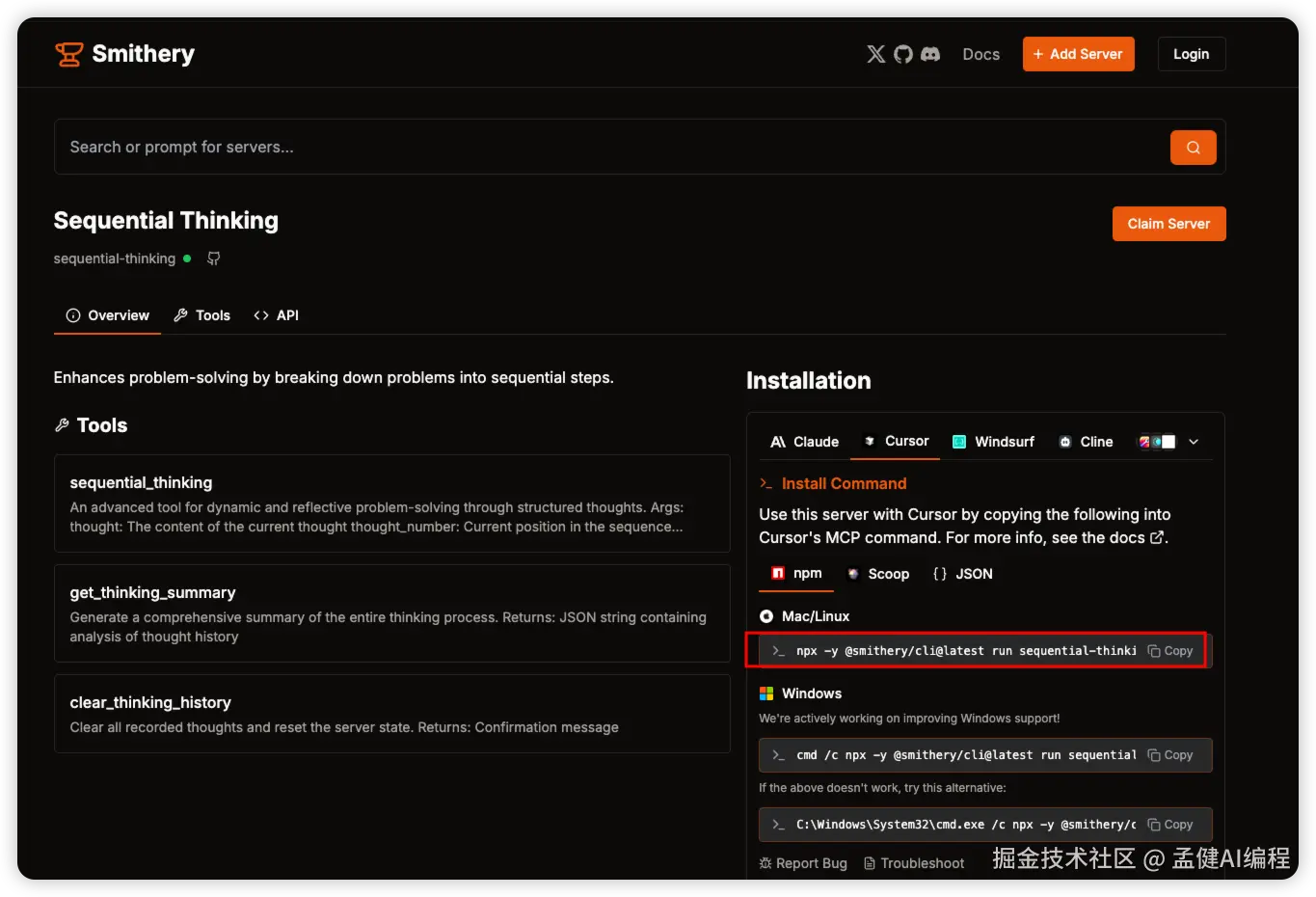The height and width of the screenshot is (897, 1316).
Task: Open the get_thinking_summary tool card
Action: pyautogui.click(x=392, y=613)
